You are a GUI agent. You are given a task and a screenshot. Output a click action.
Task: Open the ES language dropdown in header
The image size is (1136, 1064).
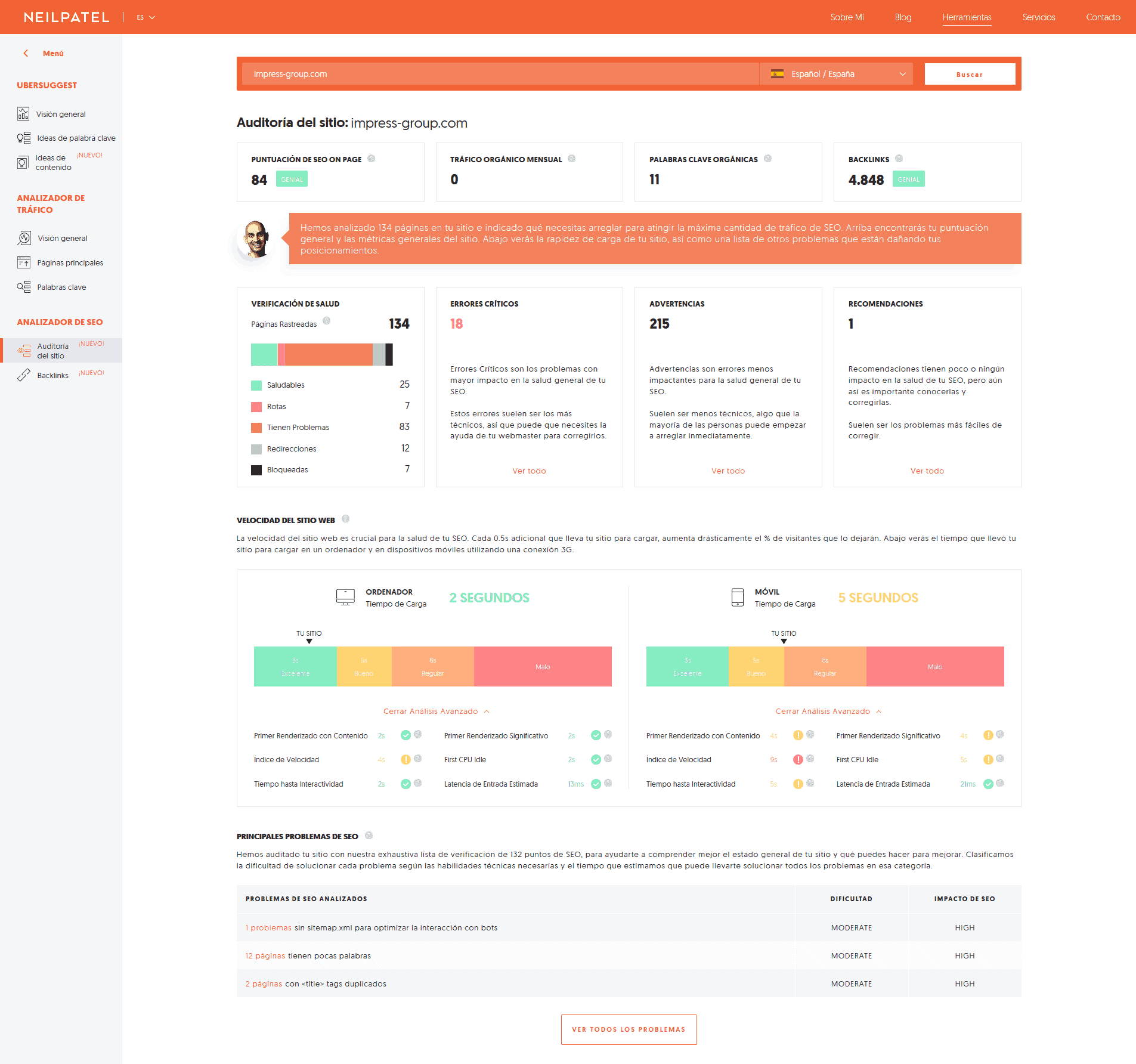click(x=146, y=17)
